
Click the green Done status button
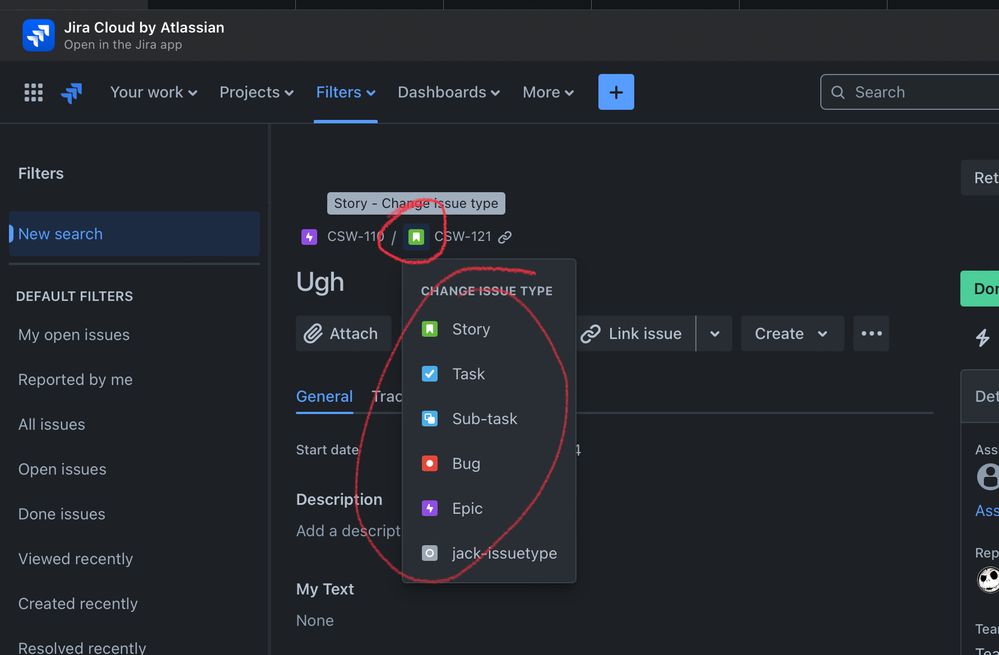coord(980,289)
